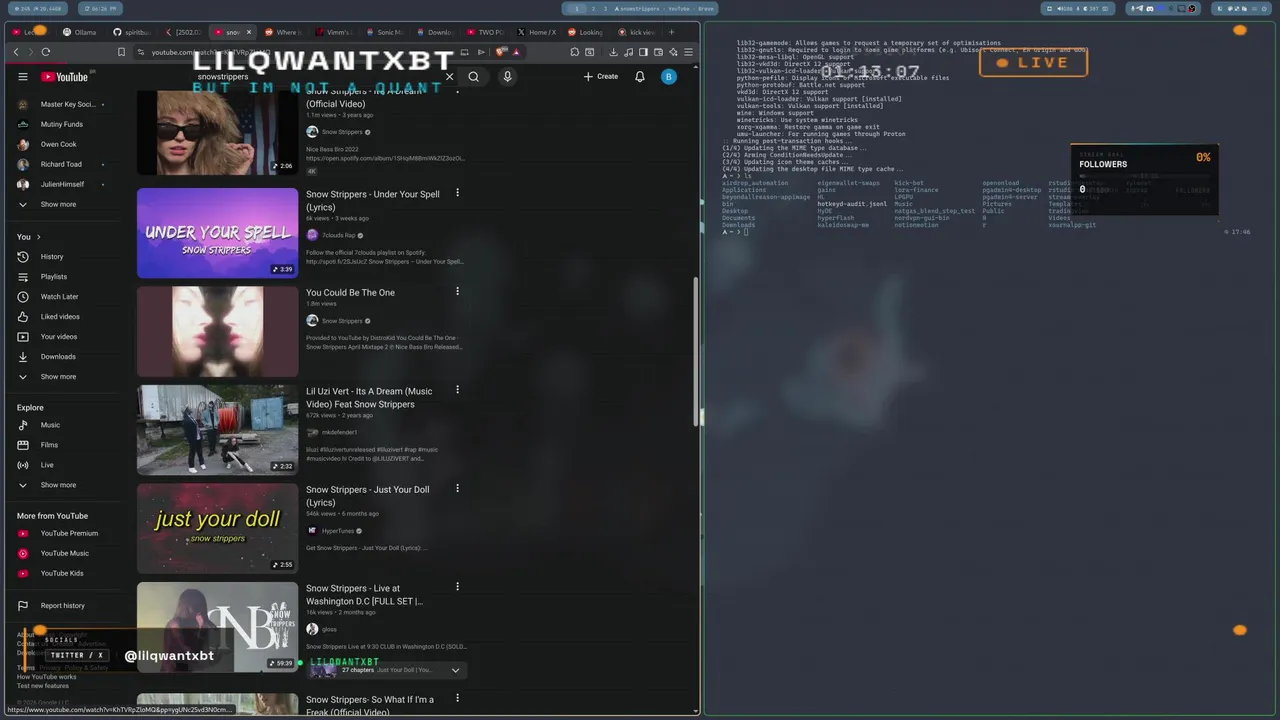Open browser downloads arrow icon
This screenshot has height=720, width=1280.
click(x=613, y=52)
